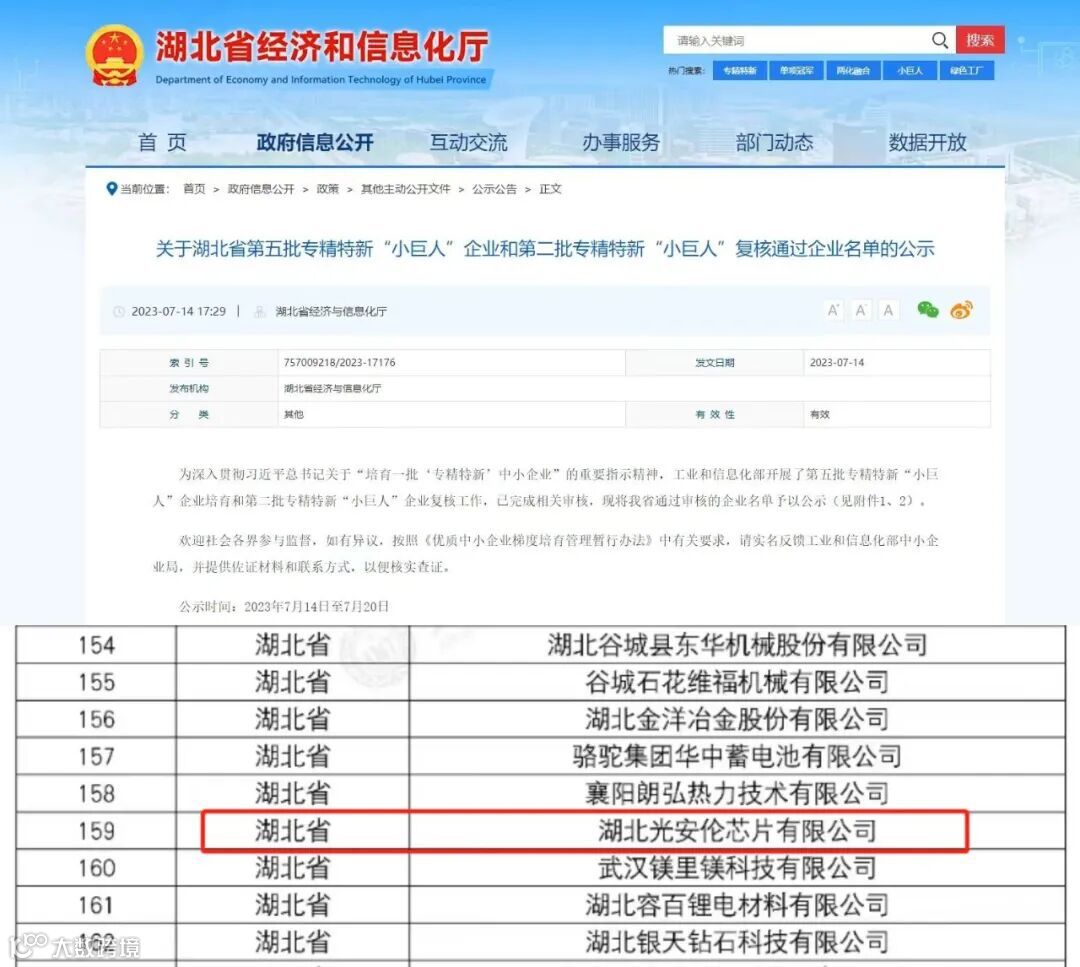Click the national emblem logo

pyautogui.click(x=114, y=56)
